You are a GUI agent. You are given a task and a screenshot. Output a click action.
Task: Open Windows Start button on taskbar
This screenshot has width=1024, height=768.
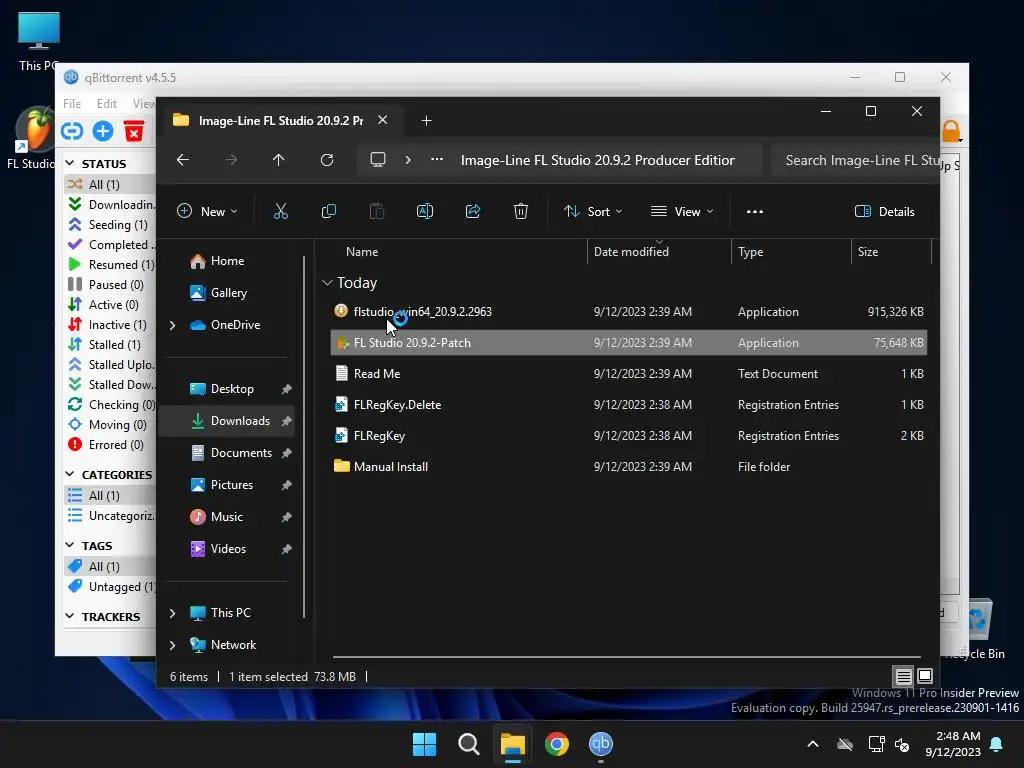pos(424,744)
